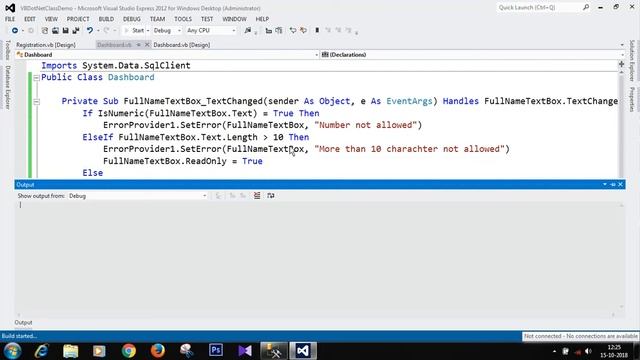Open the TOOLS menu

[183, 19]
